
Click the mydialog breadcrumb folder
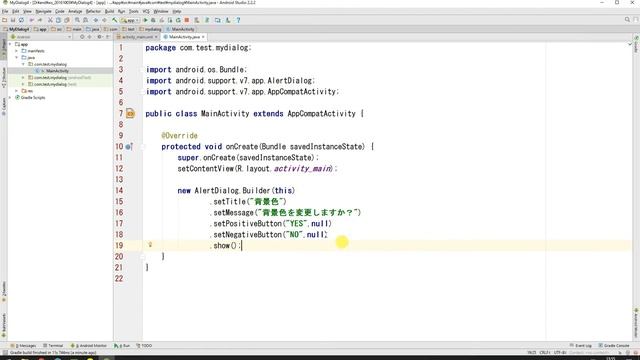150,29
